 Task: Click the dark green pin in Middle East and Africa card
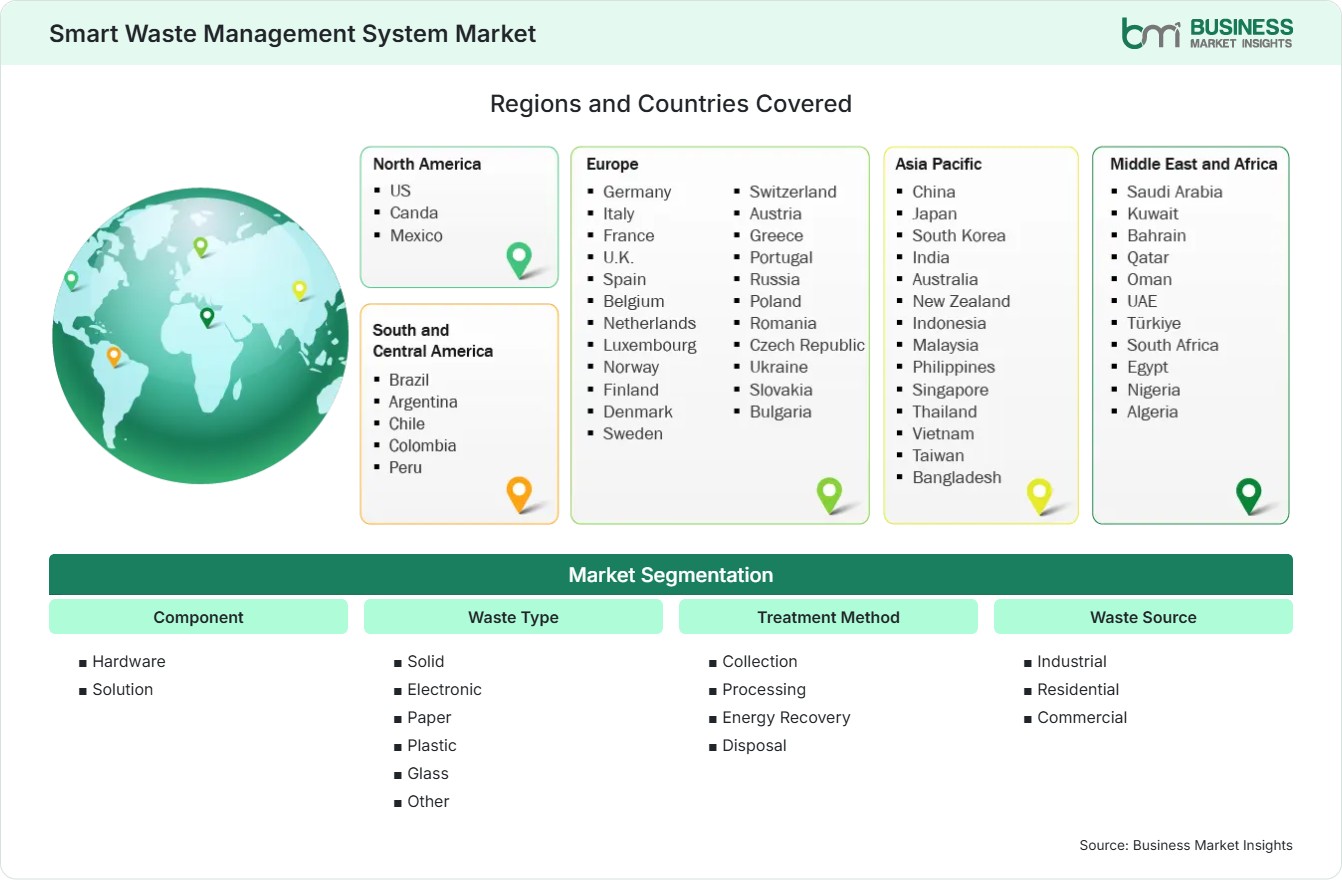[1248, 495]
